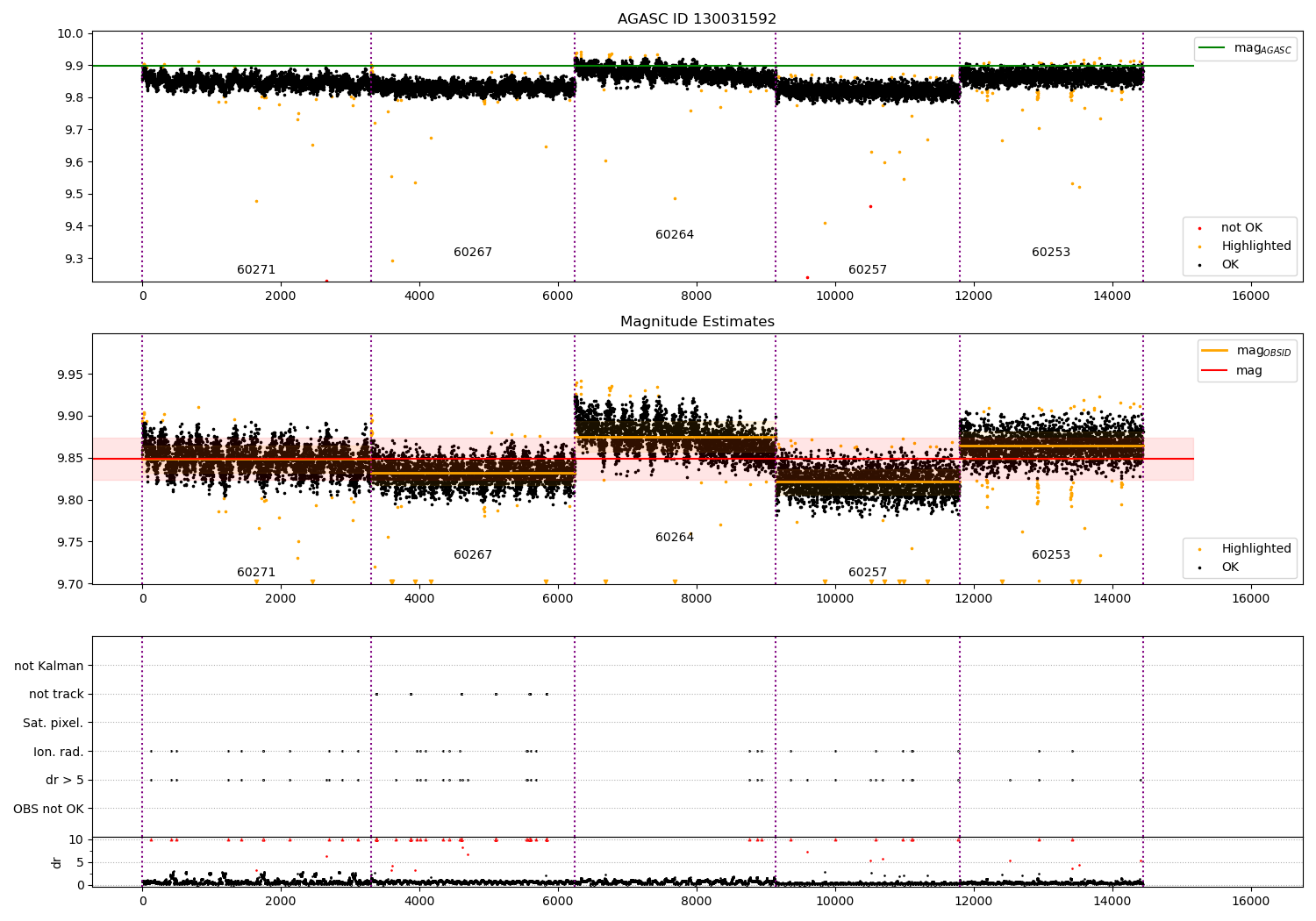
Task: Click the 9.5 y-axis tick label
Action: click(x=75, y=195)
